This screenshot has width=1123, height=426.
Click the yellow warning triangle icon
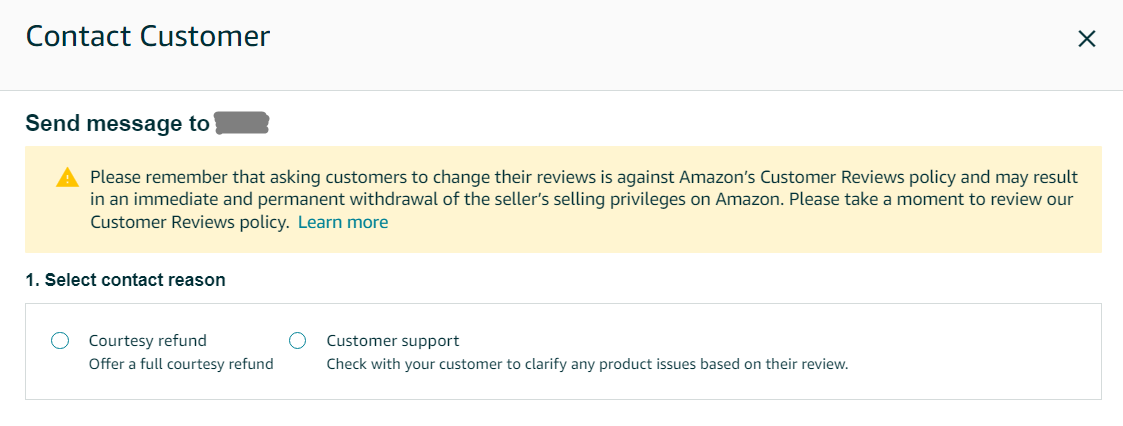[67, 178]
